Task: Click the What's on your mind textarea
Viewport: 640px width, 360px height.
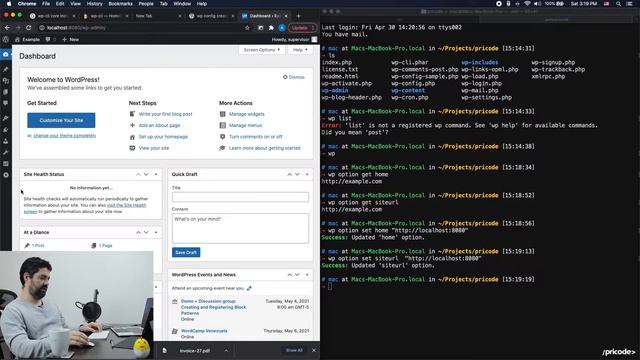Action: coord(240,228)
